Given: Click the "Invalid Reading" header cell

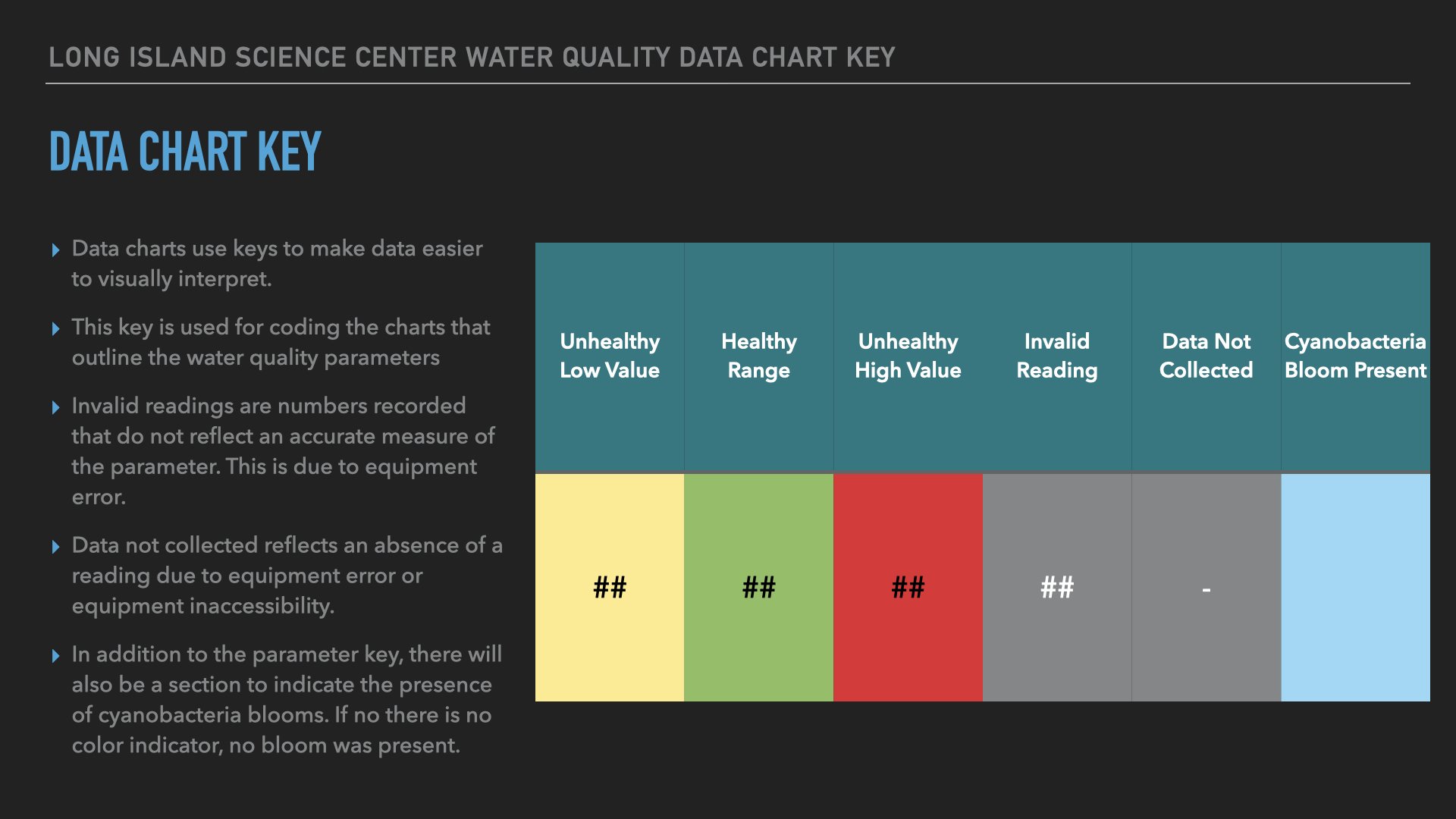Looking at the screenshot, I should 1057,356.
